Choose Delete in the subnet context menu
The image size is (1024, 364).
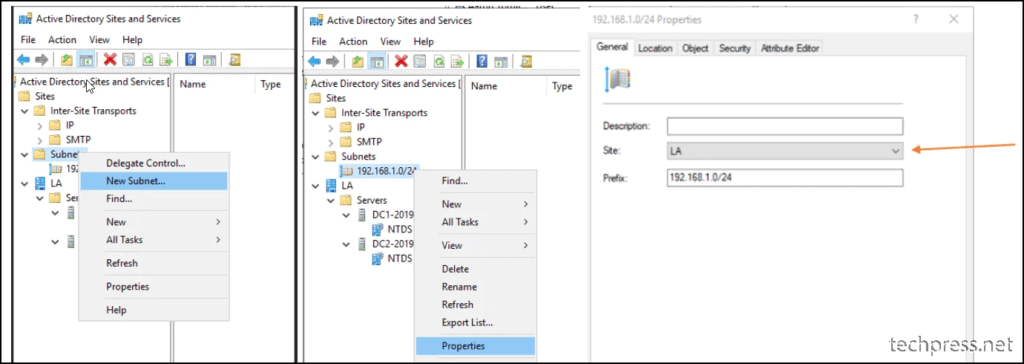click(x=475, y=269)
